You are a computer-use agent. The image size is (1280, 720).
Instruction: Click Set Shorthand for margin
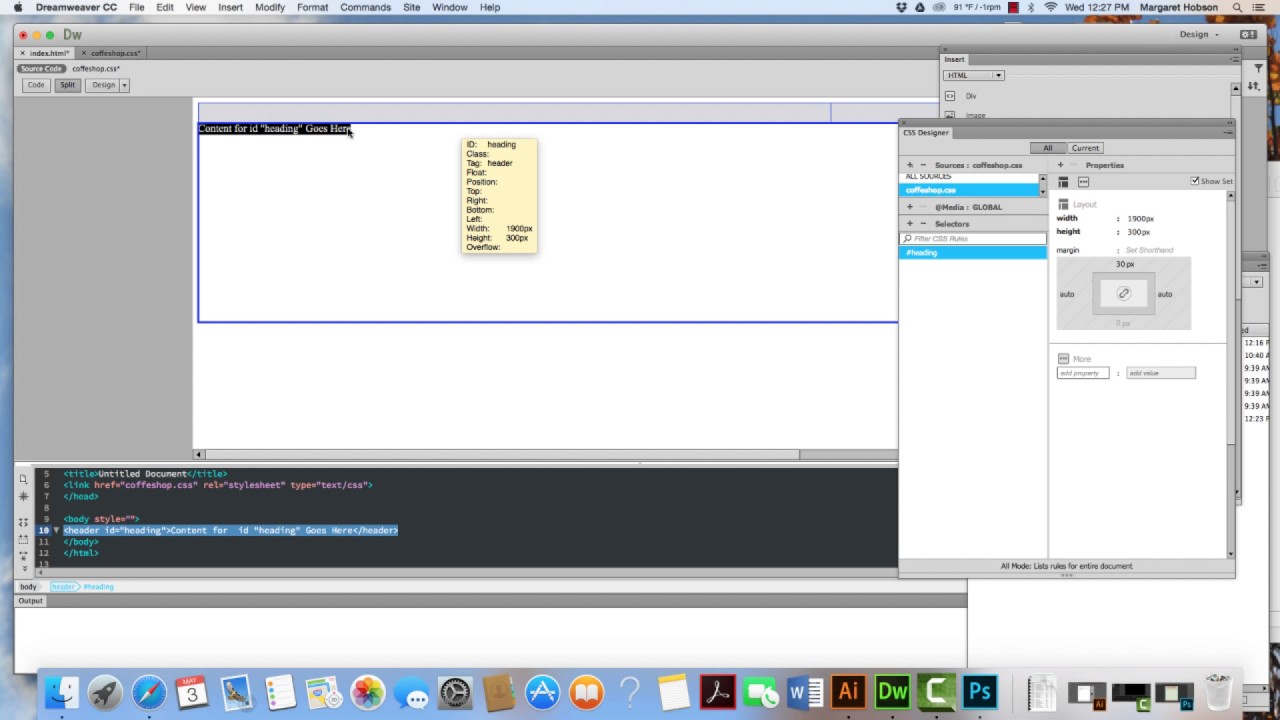(x=1149, y=250)
